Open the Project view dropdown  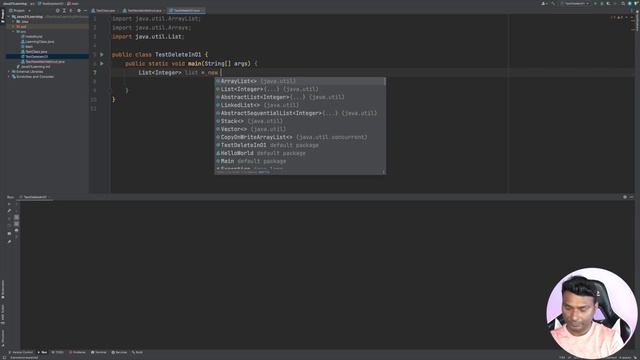(20, 11)
